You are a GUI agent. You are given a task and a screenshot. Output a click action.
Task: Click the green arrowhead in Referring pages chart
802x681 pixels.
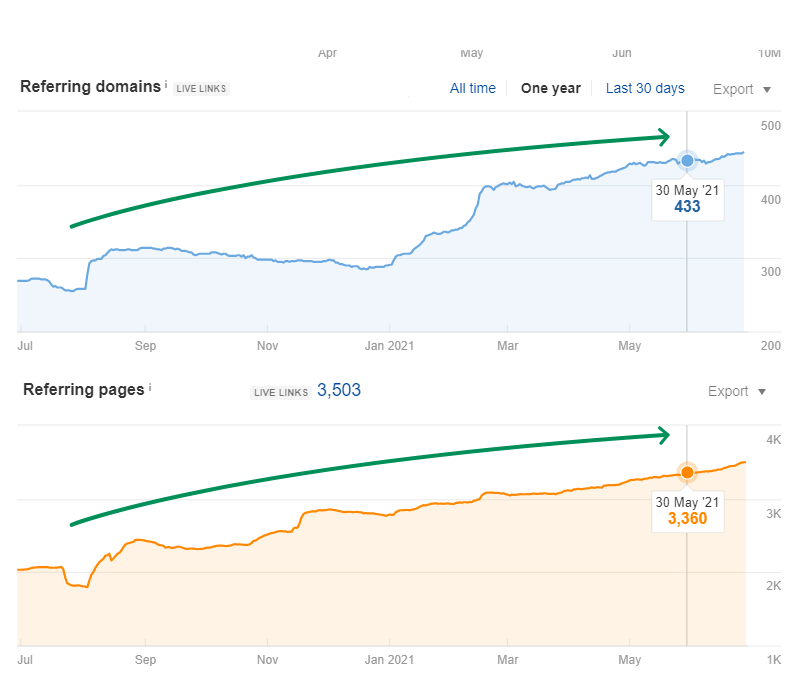click(662, 434)
